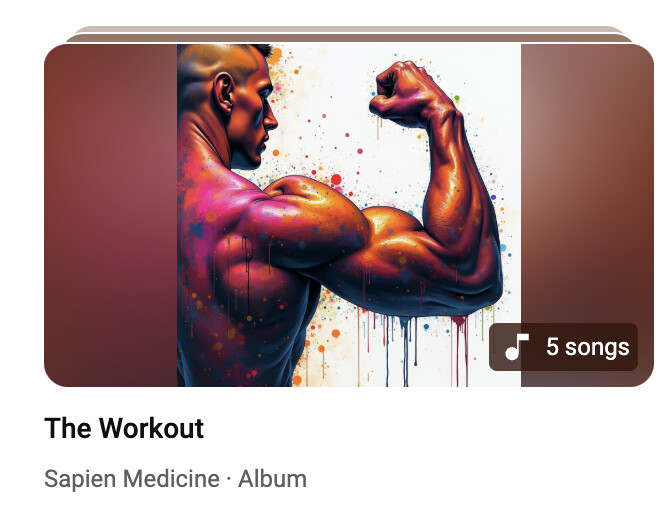Open The Workout album title link

pos(124,428)
